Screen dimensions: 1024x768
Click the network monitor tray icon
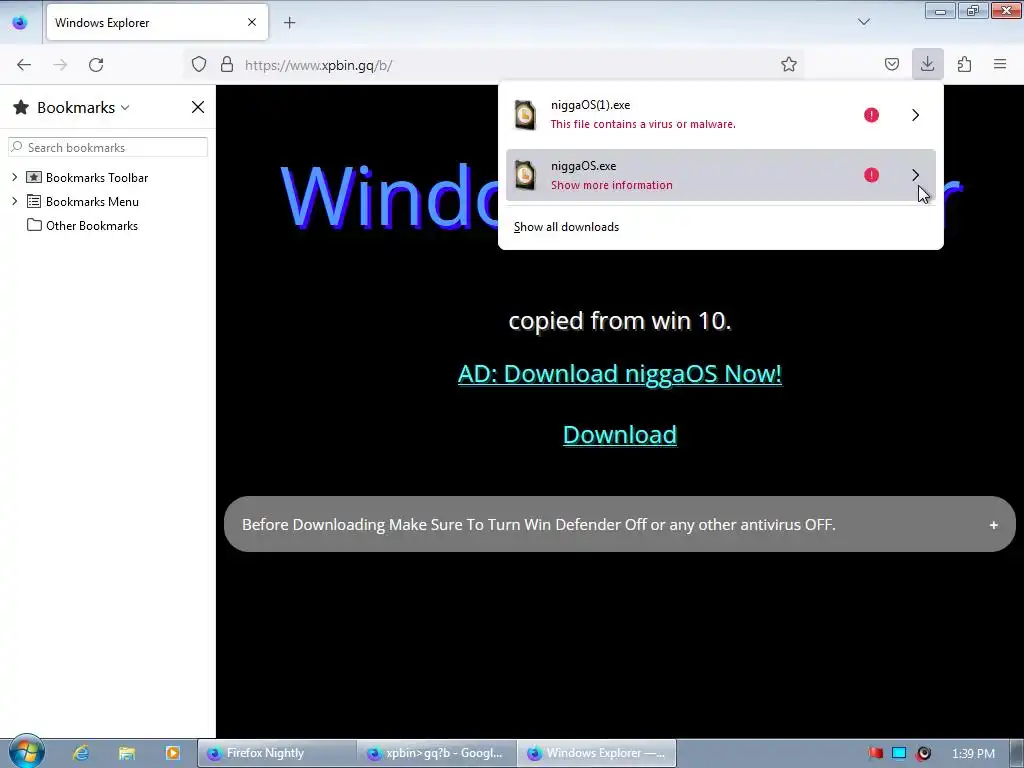(899, 753)
